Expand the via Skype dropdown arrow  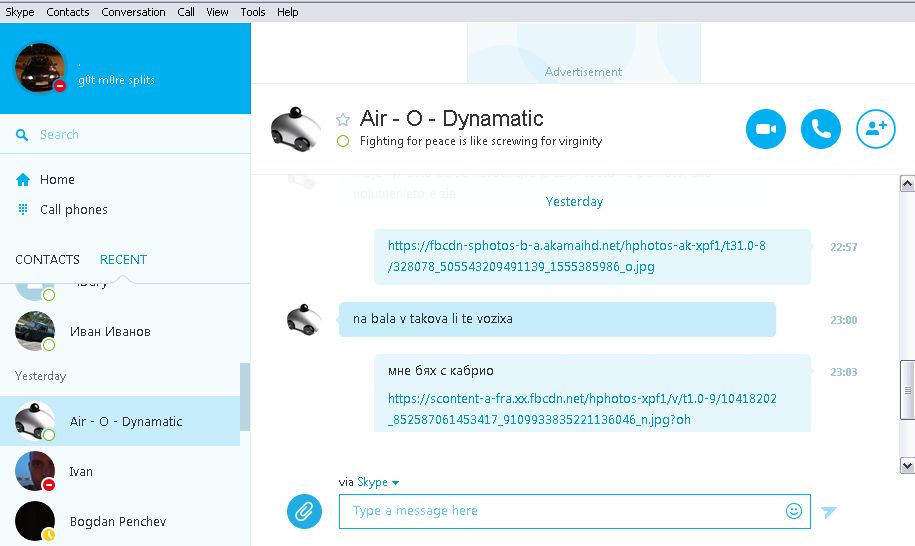(x=395, y=482)
